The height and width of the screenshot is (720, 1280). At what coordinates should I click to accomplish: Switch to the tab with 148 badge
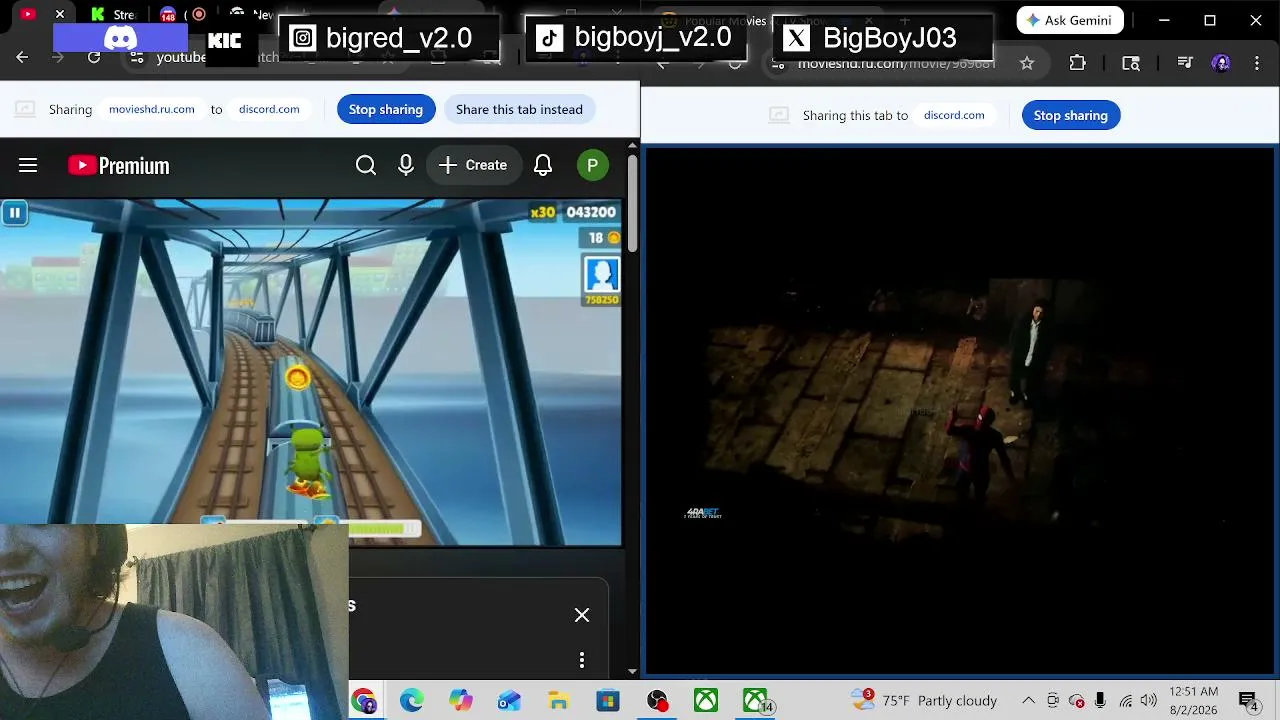tap(168, 14)
